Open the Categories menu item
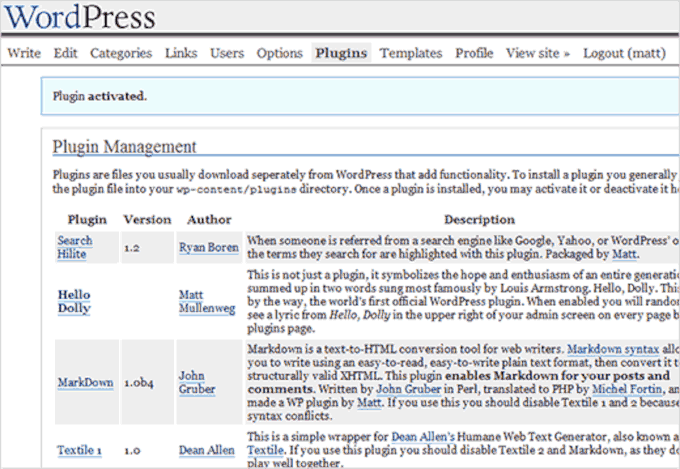Image resolution: width=680 pixels, height=469 pixels. pyautogui.click(x=121, y=53)
